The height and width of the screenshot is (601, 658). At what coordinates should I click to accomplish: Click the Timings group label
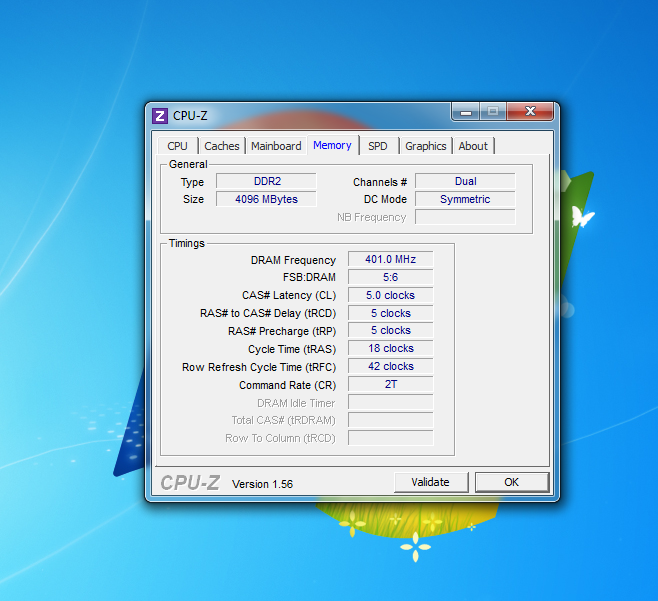click(x=187, y=243)
